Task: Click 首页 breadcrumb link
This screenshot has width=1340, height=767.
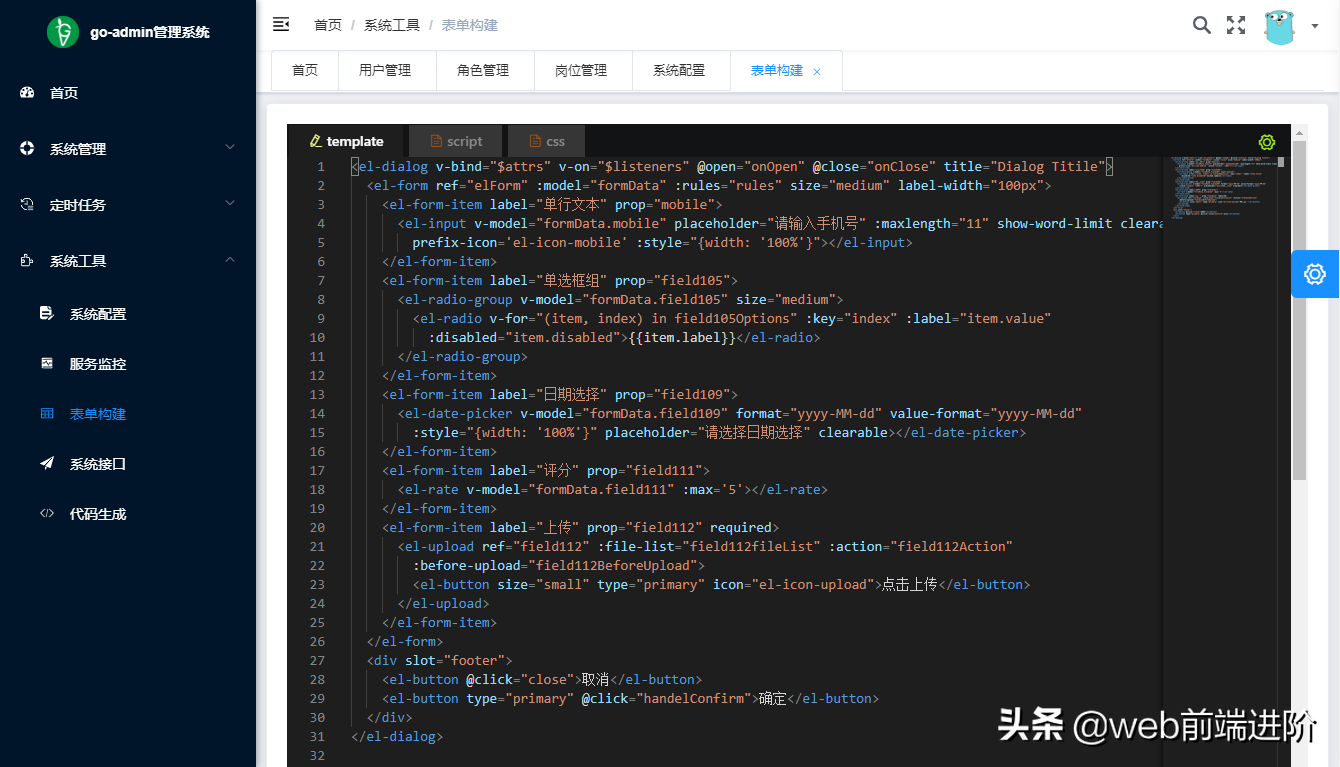Action: 328,25
